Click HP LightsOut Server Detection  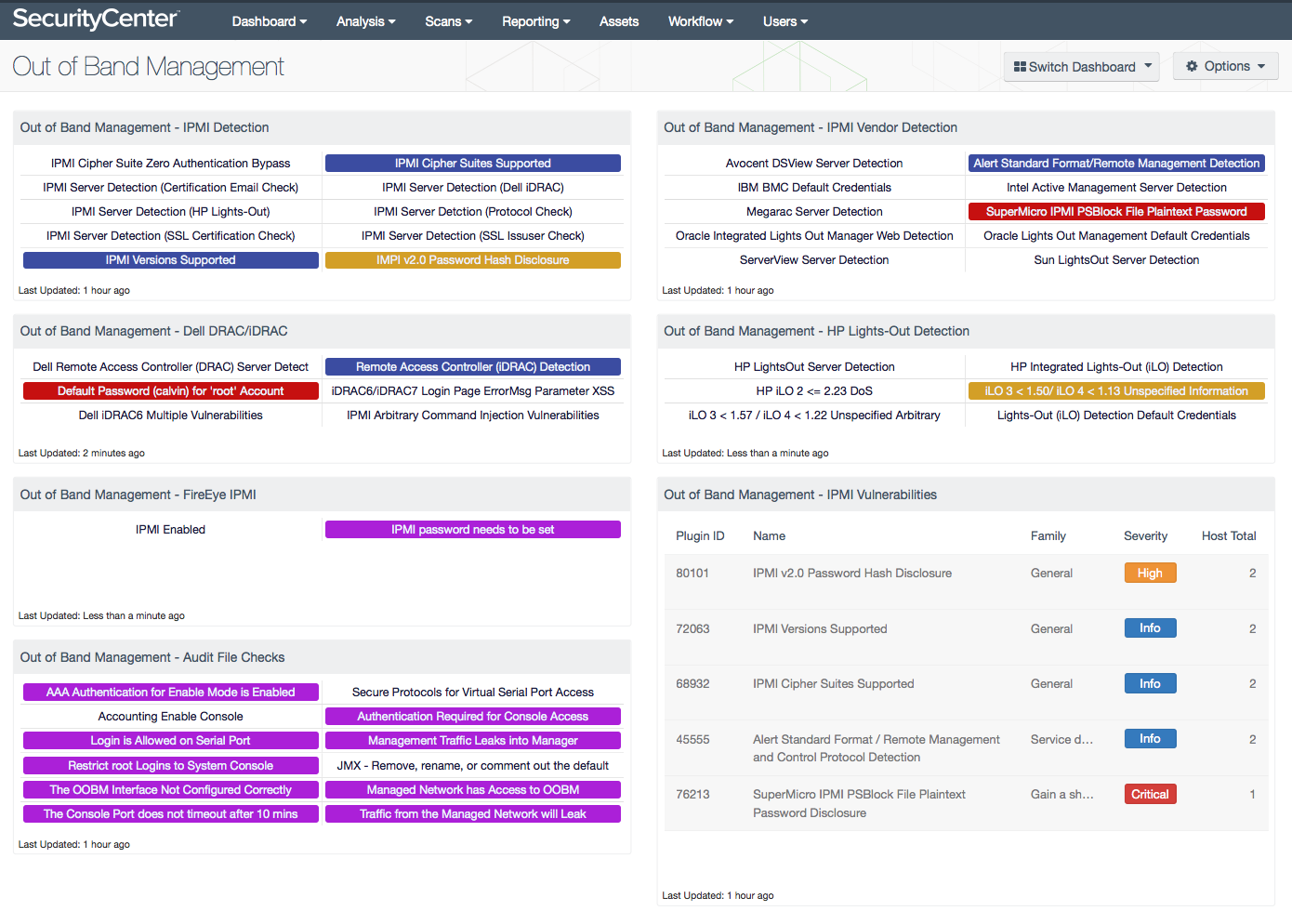(x=814, y=367)
